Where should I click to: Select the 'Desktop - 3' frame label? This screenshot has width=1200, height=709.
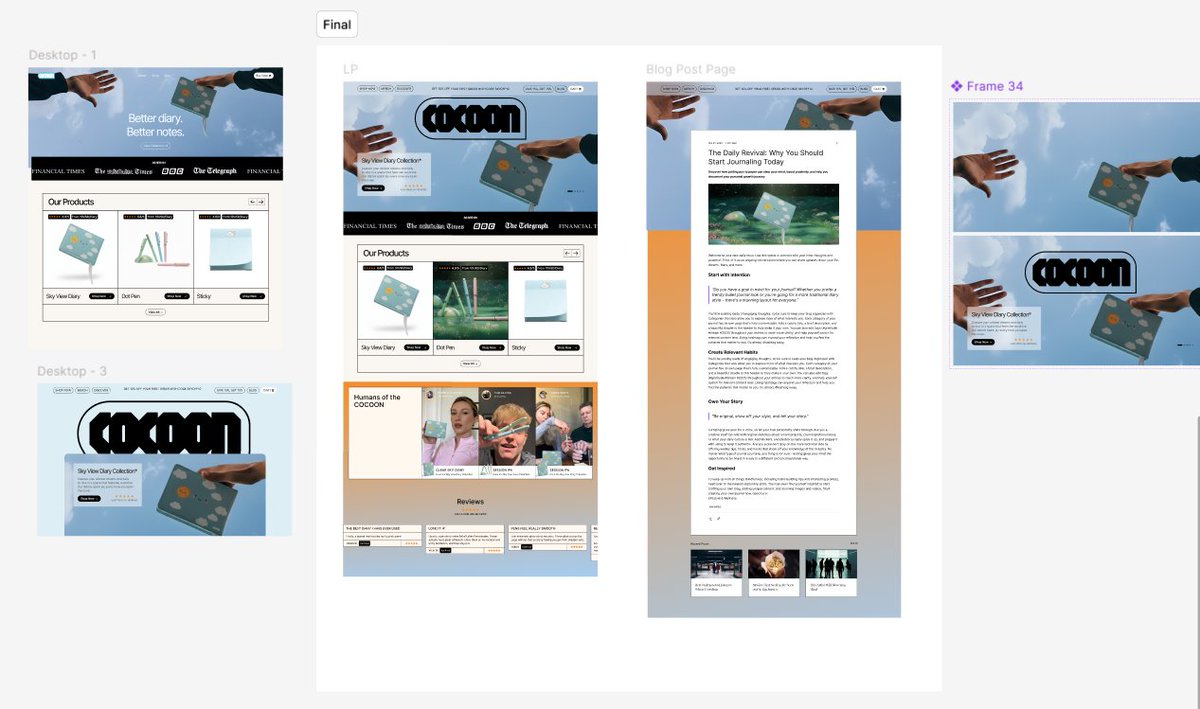[72, 371]
